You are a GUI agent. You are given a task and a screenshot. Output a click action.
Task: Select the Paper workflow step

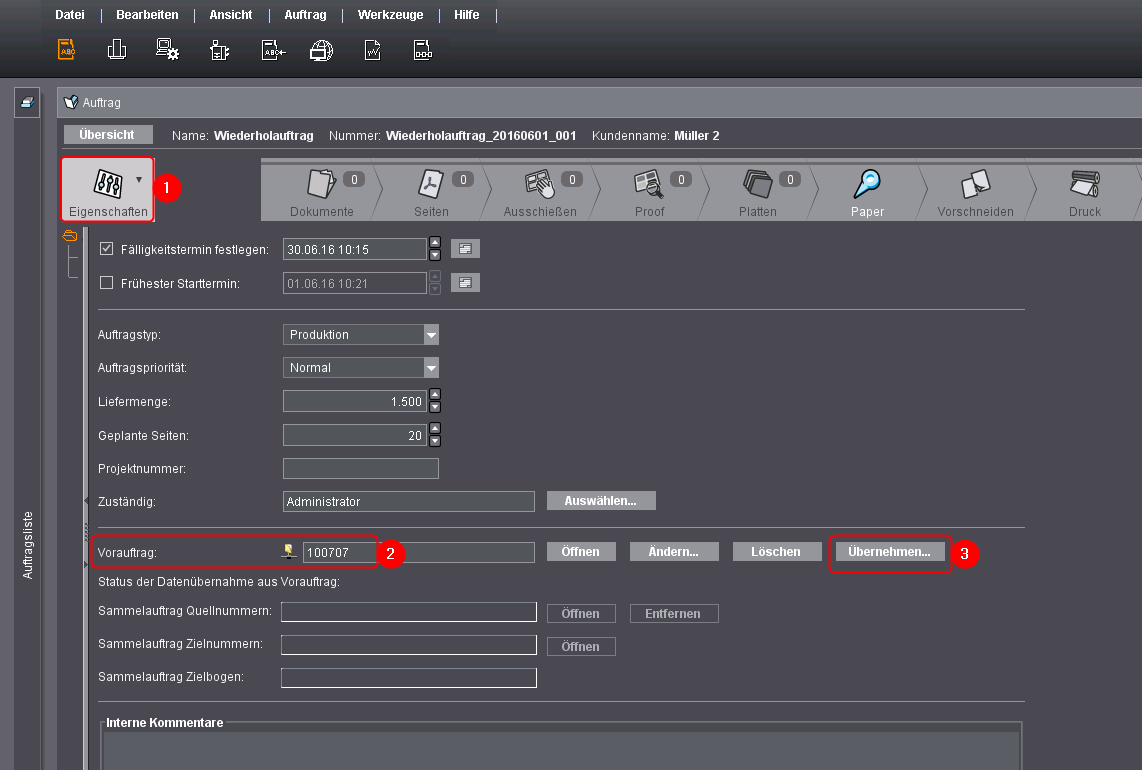[x=867, y=192]
